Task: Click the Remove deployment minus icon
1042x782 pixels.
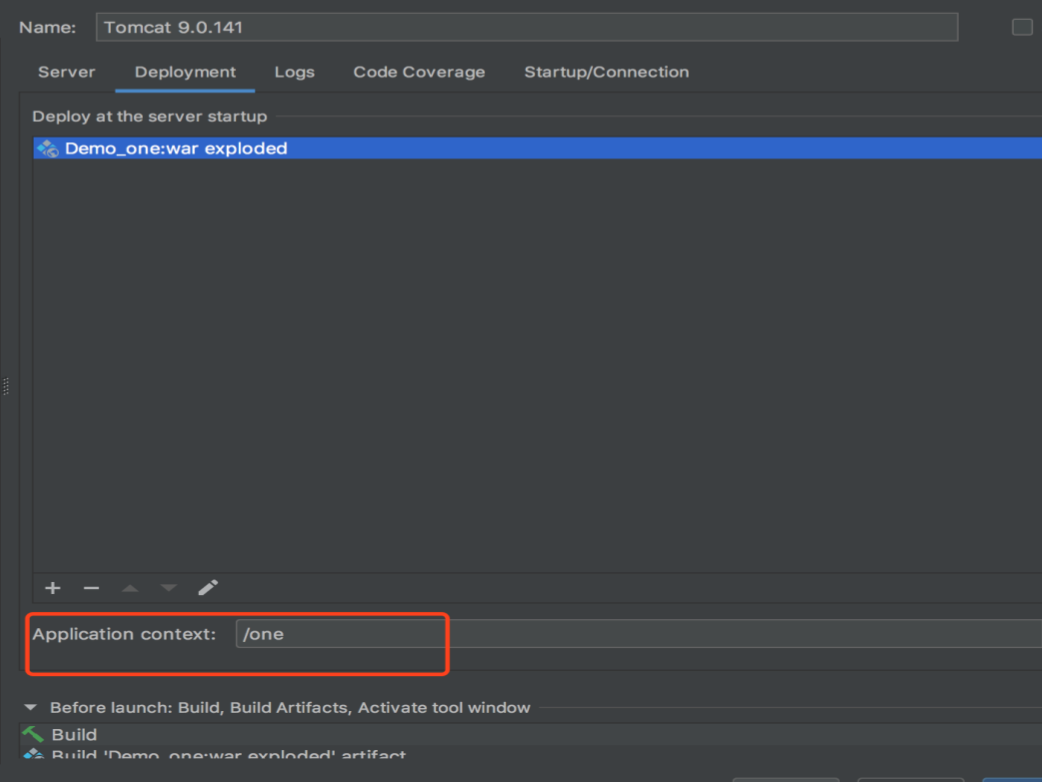Action: (91, 588)
